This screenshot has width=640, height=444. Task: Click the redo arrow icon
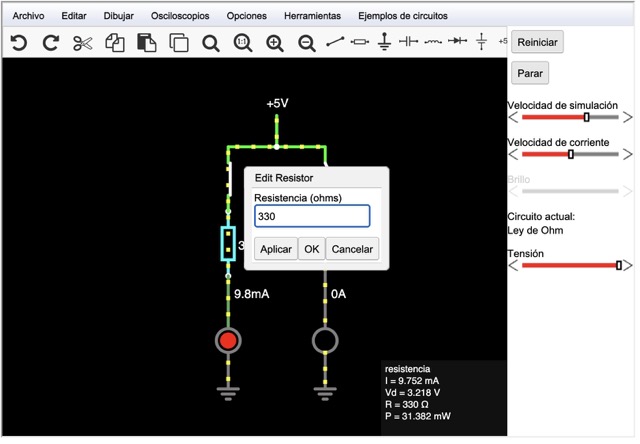pyautogui.click(x=51, y=42)
